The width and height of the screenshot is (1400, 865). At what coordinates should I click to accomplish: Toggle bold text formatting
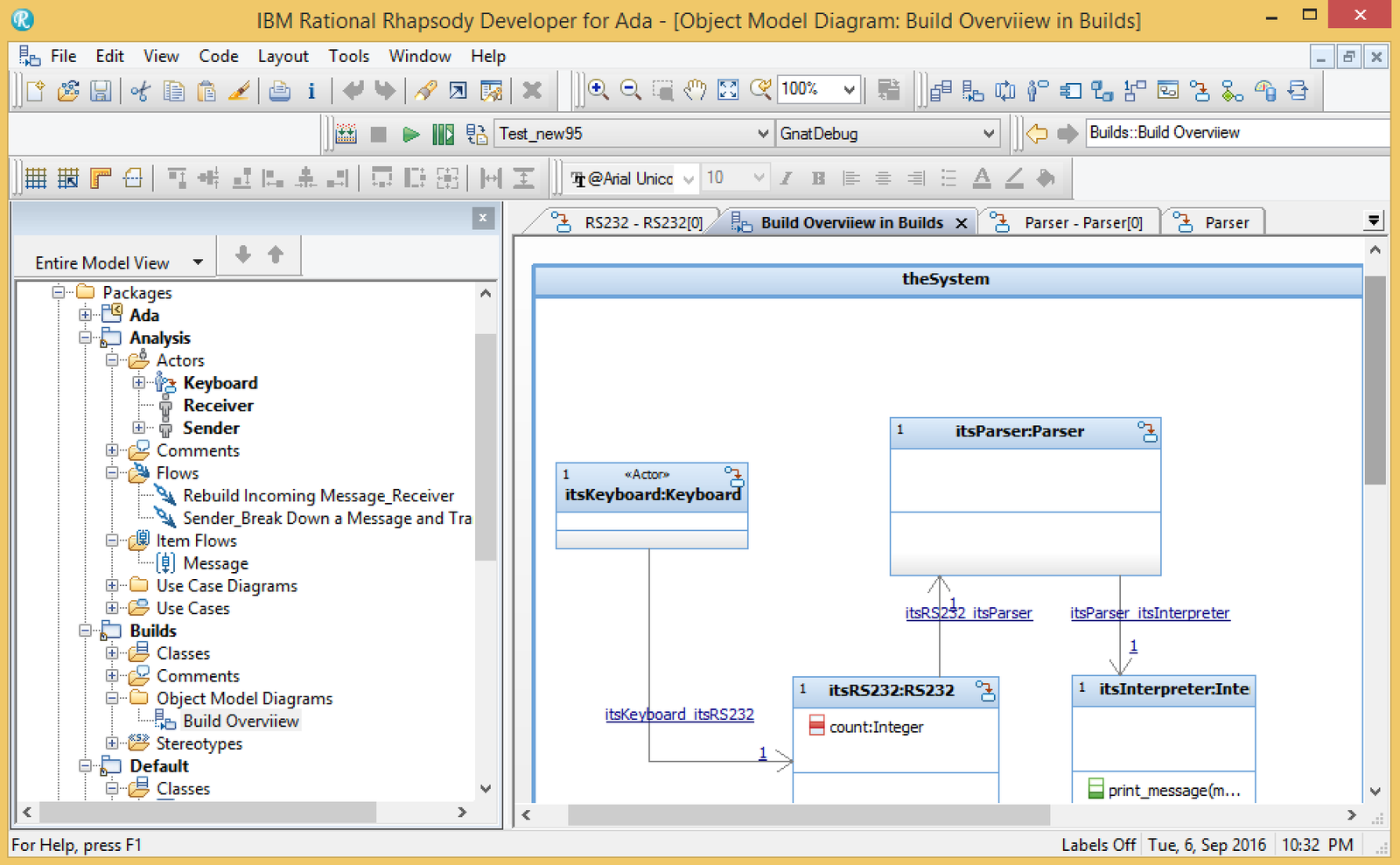[x=818, y=178]
